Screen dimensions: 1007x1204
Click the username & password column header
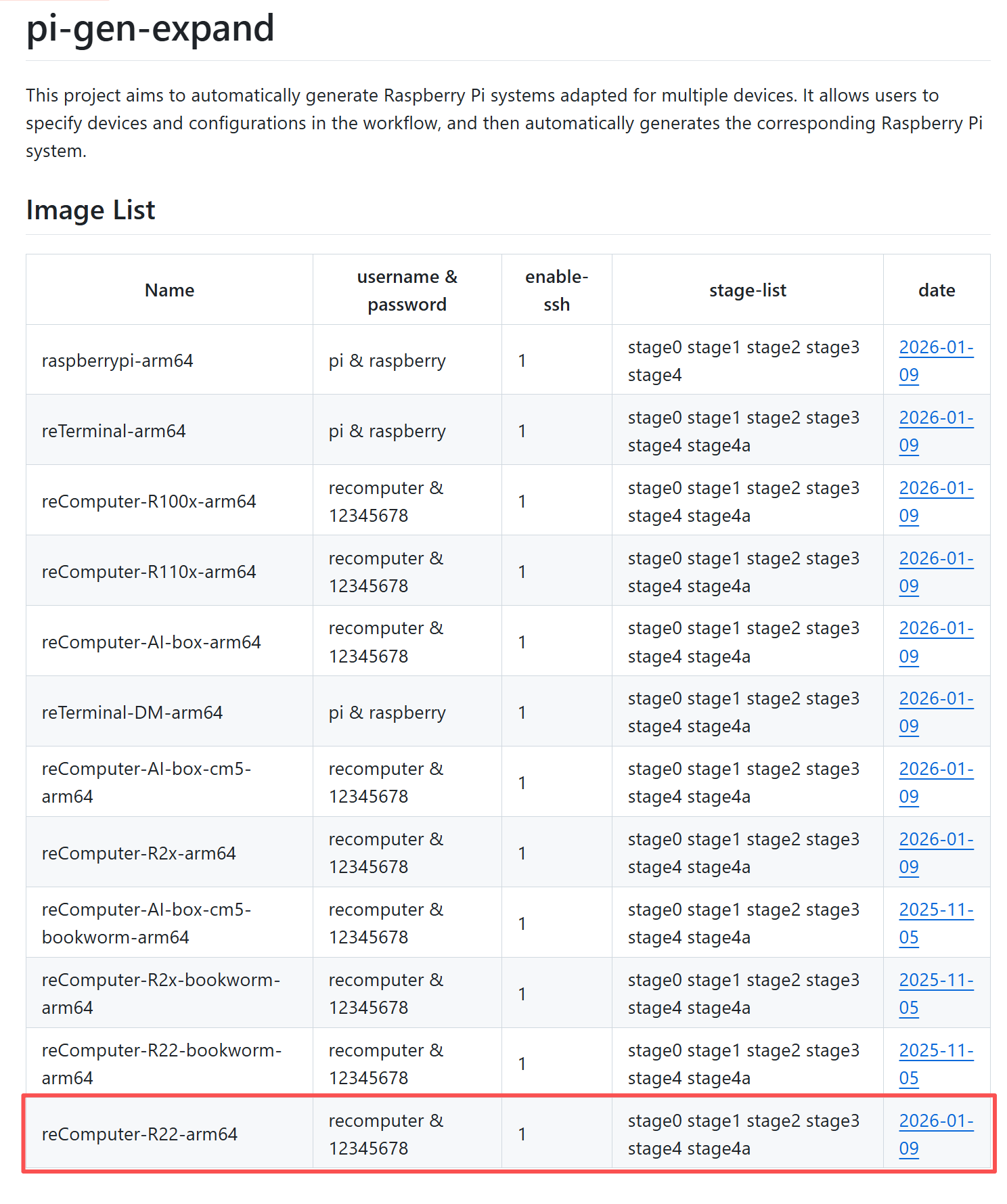[407, 290]
